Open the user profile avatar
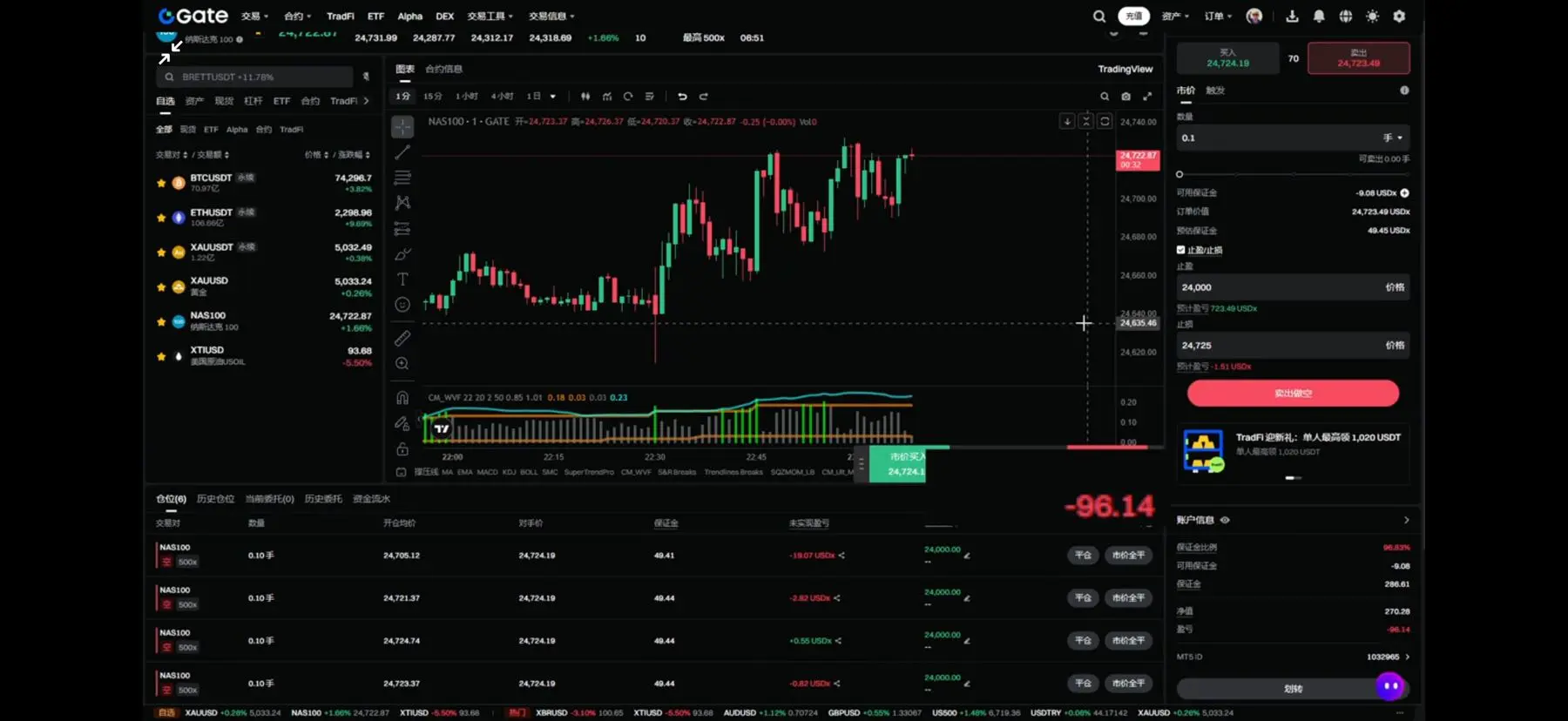 [x=1254, y=16]
